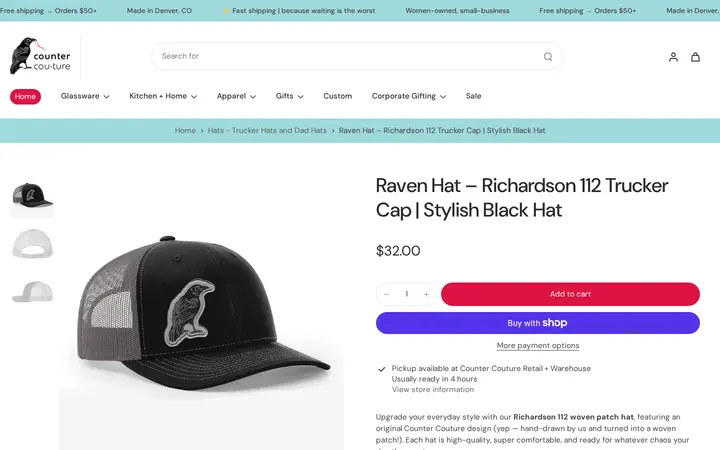
Task: Click the product title Raven Hat heading
Action: point(522,198)
